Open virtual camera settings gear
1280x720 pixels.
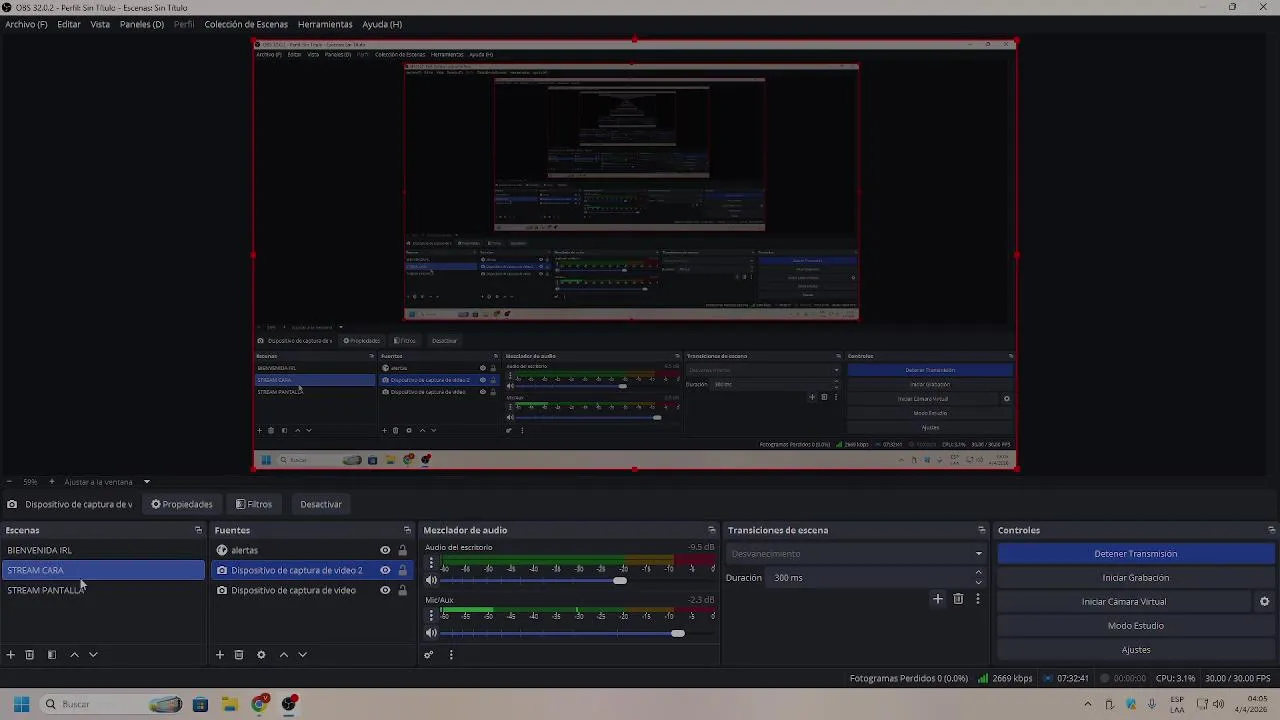(1264, 602)
